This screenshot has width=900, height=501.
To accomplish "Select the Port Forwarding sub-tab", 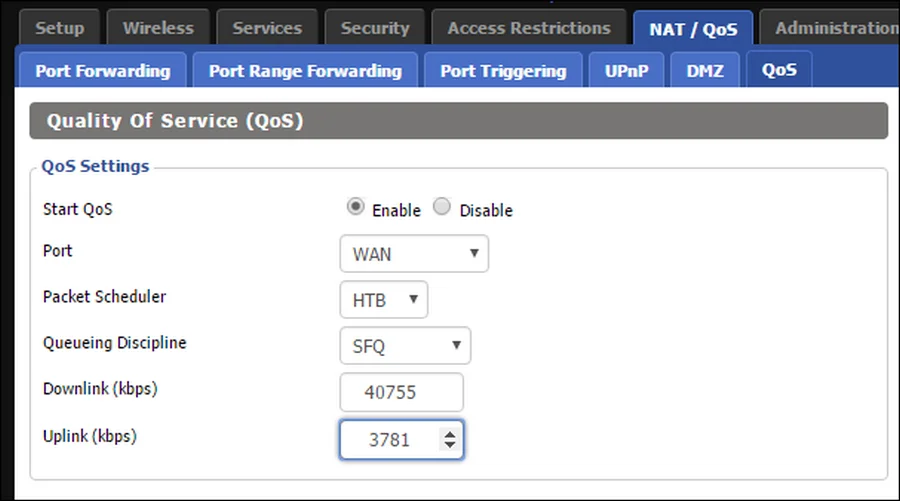I will pos(103,71).
